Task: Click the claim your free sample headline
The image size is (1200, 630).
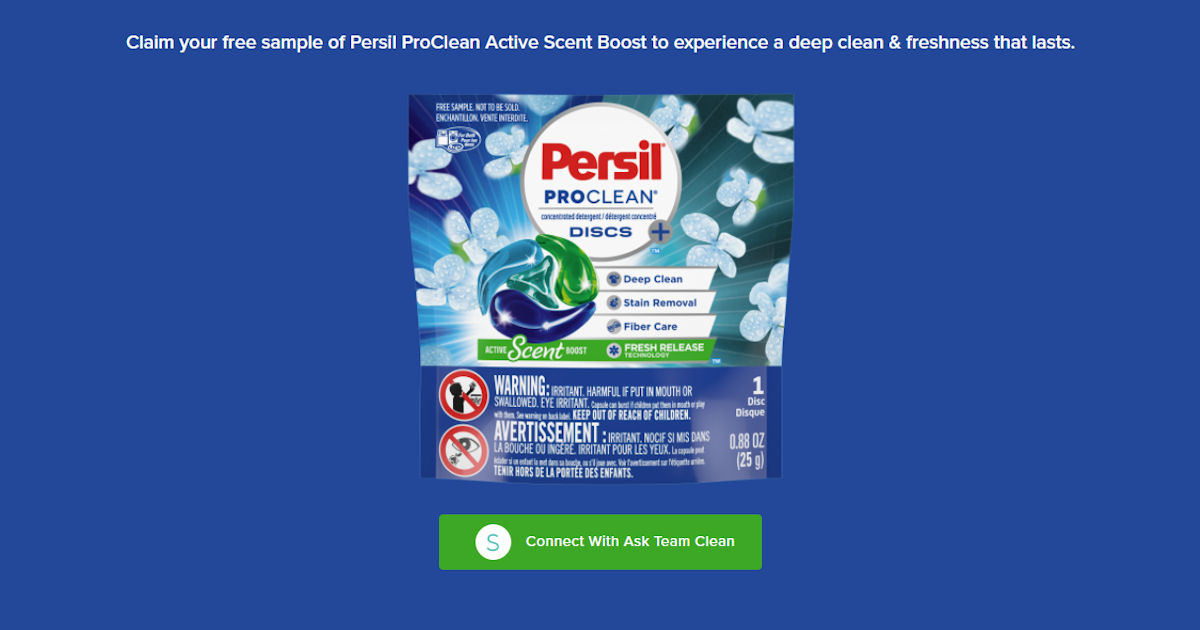Action: click(600, 44)
